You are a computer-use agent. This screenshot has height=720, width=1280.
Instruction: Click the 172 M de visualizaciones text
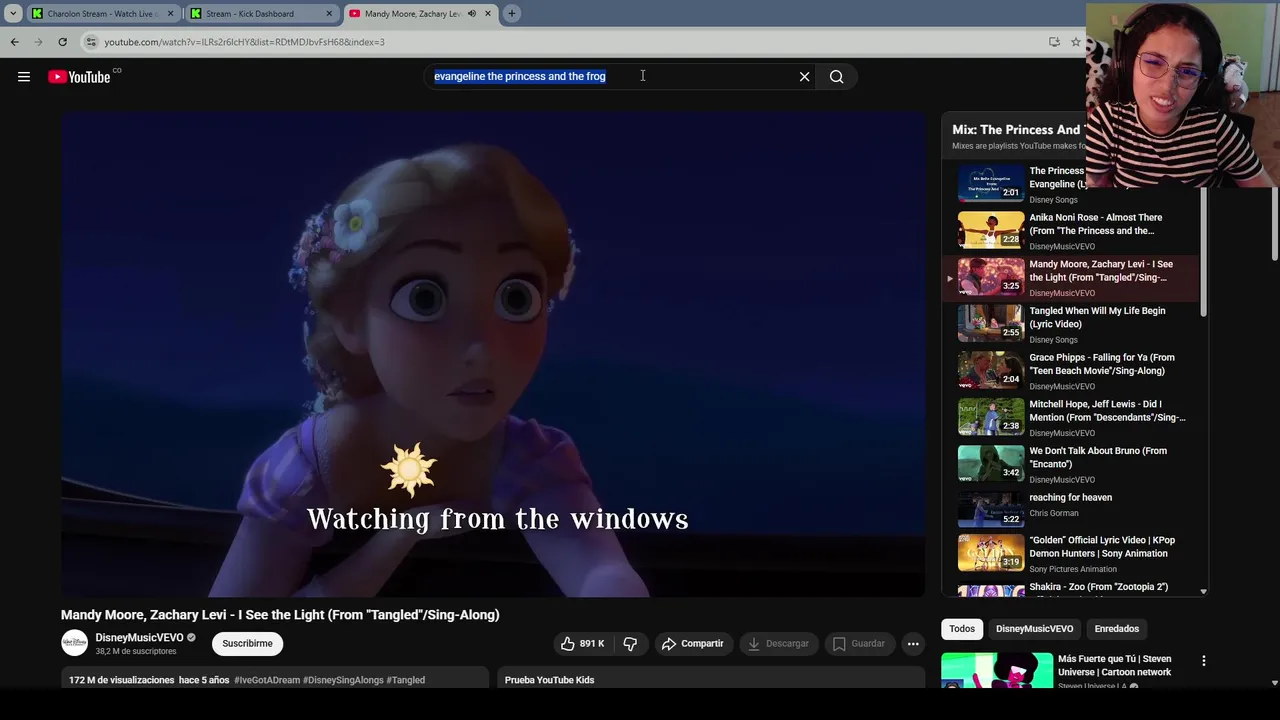coord(122,680)
